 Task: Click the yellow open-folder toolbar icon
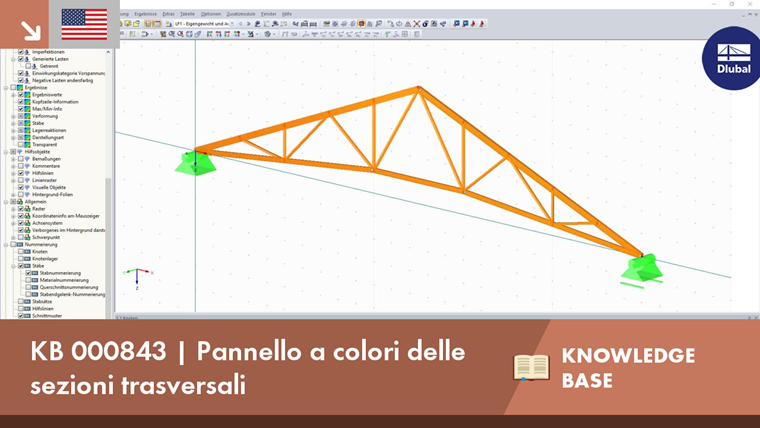point(137,24)
